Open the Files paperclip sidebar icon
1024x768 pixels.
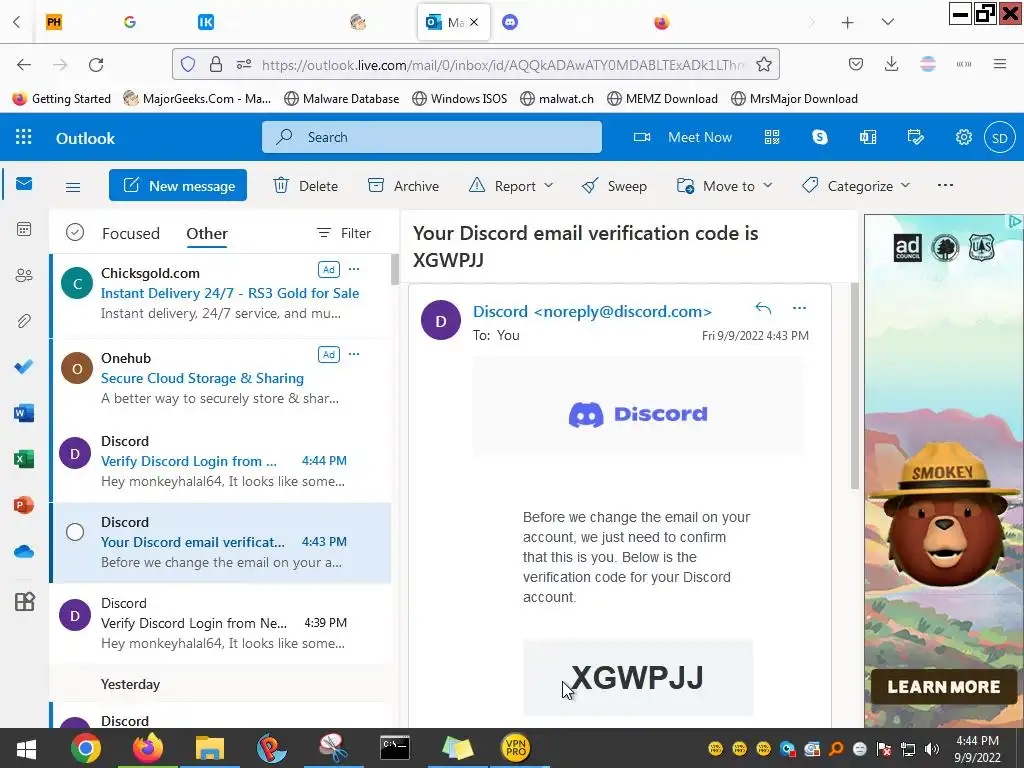point(24,321)
